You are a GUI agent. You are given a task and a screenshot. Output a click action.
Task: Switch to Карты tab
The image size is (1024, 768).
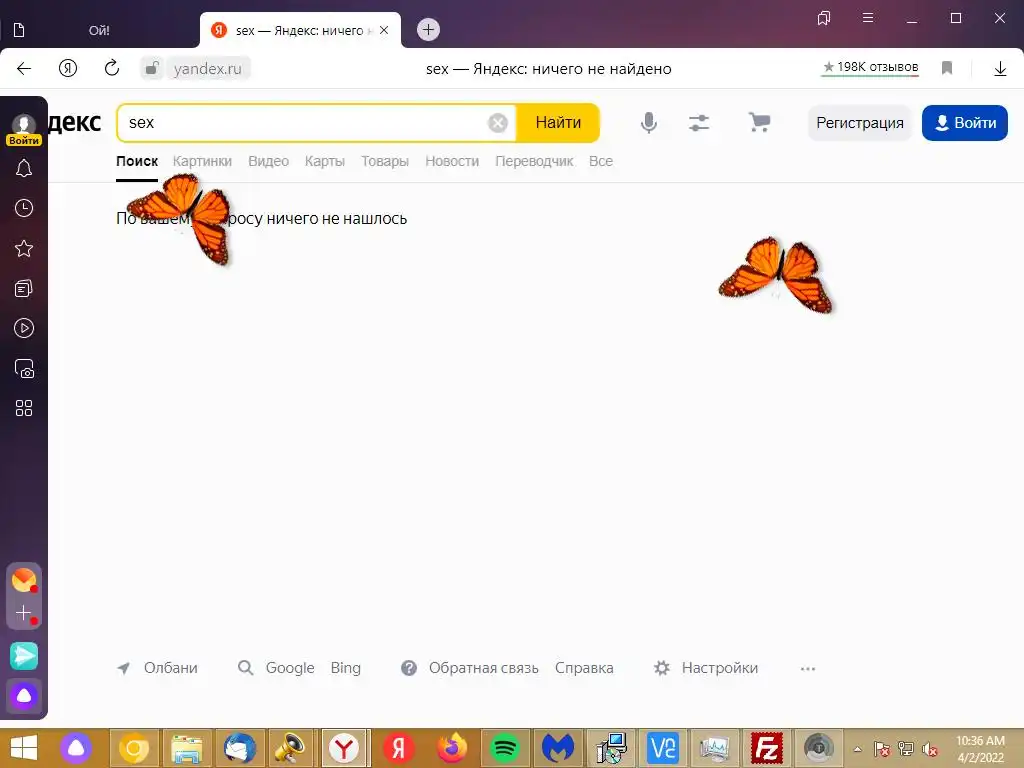click(325, 161)
